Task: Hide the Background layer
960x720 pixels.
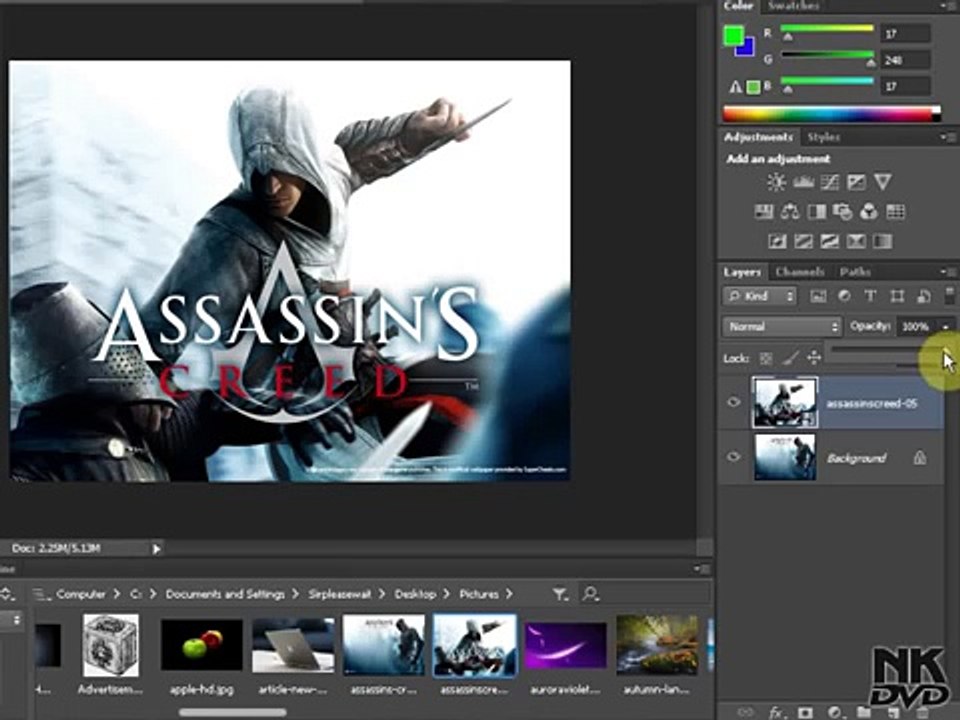Action: click(733, 457)
